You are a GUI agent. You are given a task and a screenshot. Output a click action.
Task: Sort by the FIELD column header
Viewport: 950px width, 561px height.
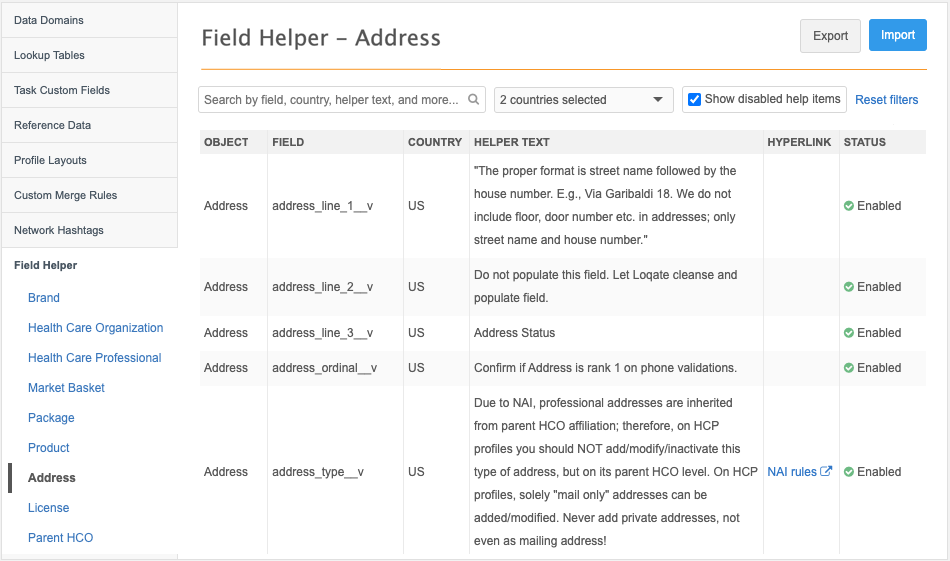(288, 142)
